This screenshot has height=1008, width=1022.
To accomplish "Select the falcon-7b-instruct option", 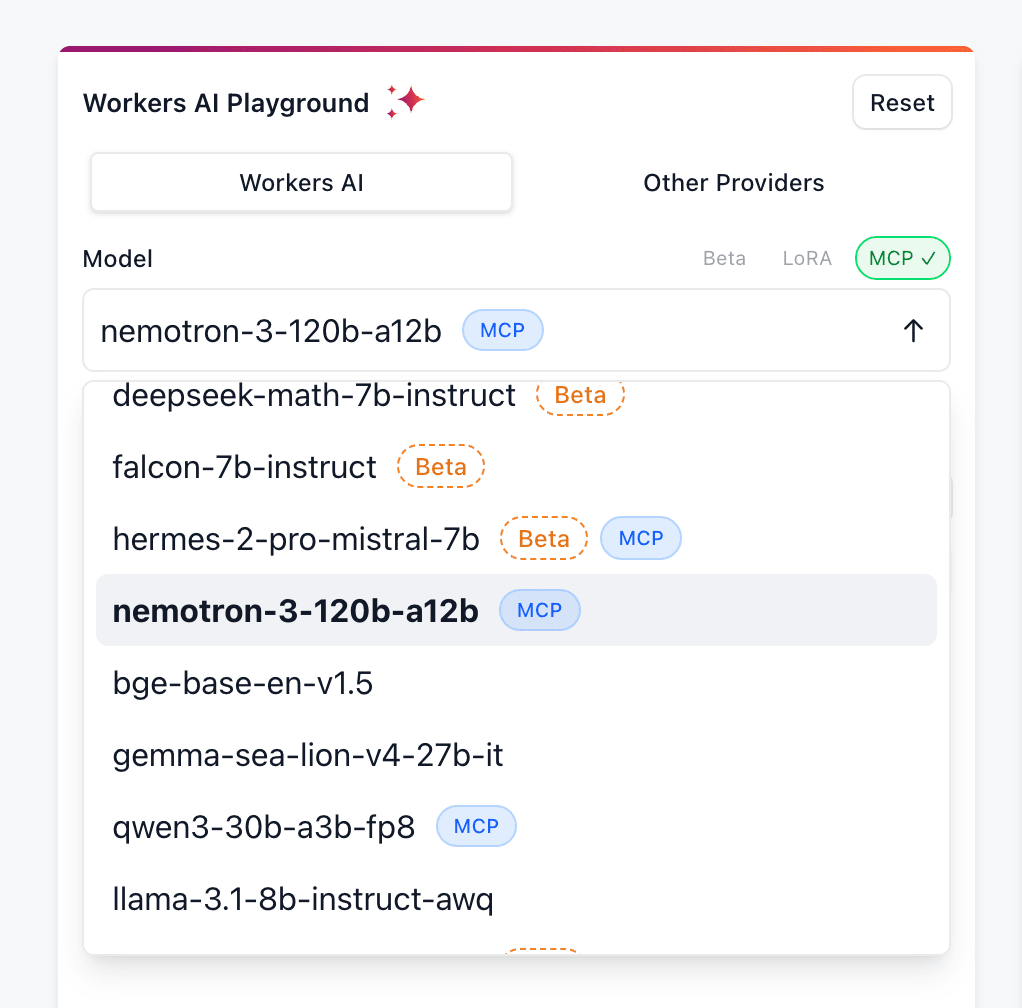I will pyautogui.click(x=245, y=467).
